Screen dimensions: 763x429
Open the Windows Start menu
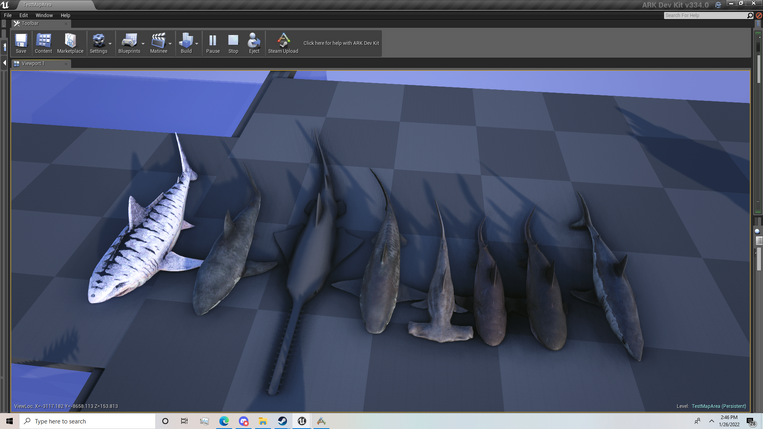point(9,421)
